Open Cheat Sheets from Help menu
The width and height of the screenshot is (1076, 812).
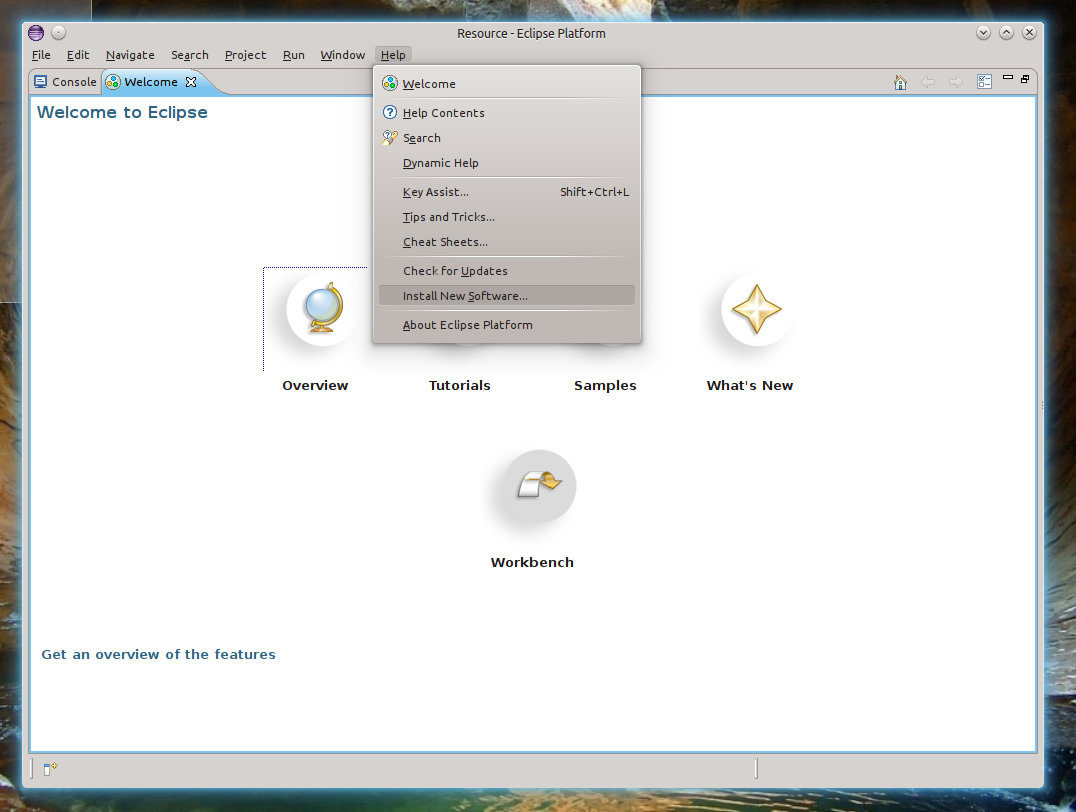445,242
